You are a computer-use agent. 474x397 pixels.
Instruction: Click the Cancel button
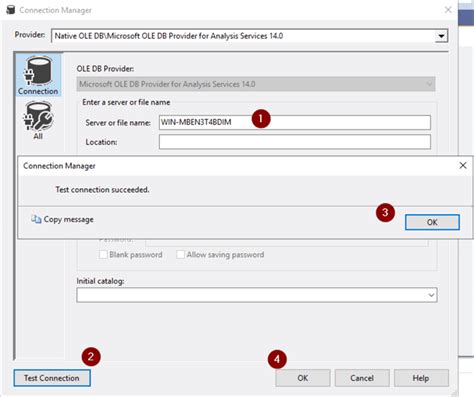(362, 378)
